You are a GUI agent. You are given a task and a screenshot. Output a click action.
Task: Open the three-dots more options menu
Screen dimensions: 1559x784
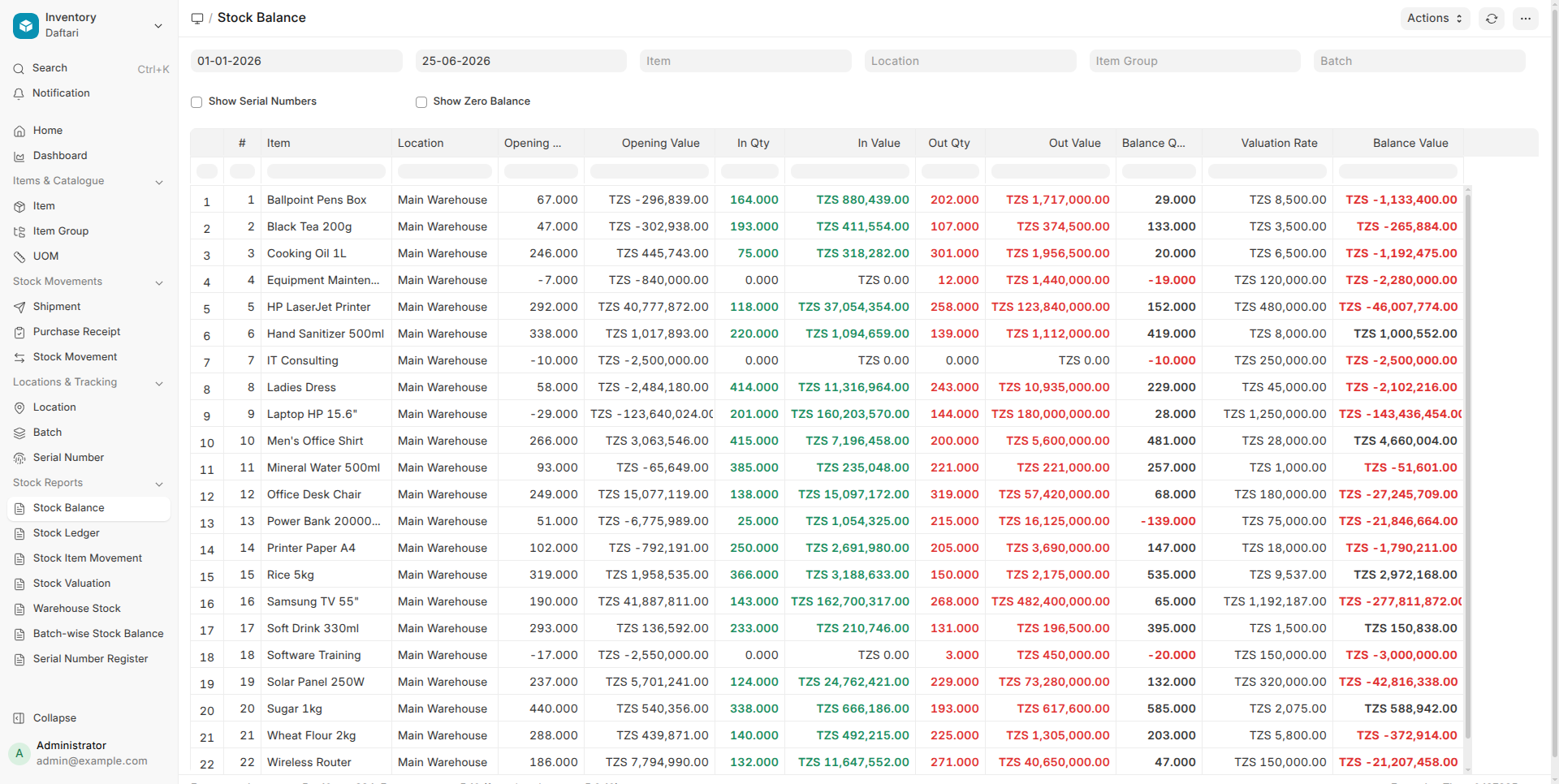click(x=1526, y=19)
